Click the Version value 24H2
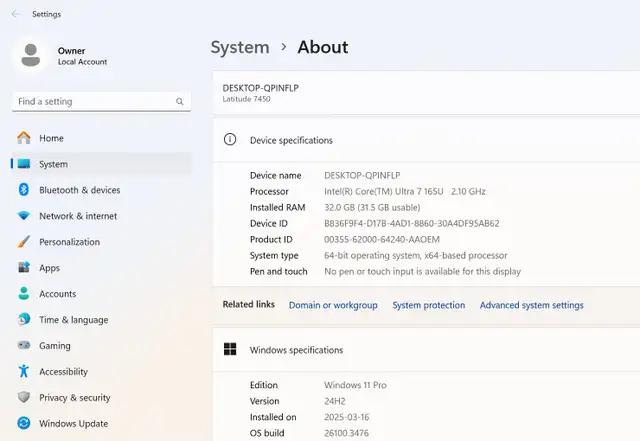 click(x=335, y=401)
